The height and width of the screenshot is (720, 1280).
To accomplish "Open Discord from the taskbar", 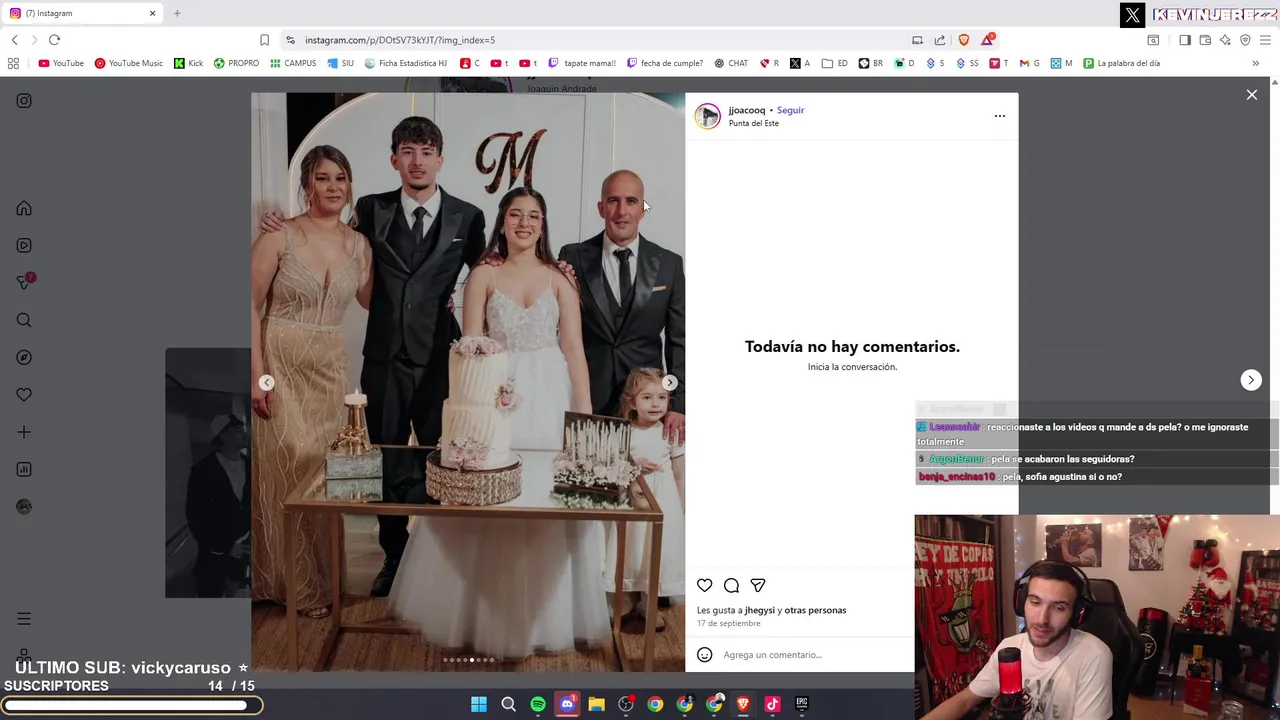I will (567, 704).
